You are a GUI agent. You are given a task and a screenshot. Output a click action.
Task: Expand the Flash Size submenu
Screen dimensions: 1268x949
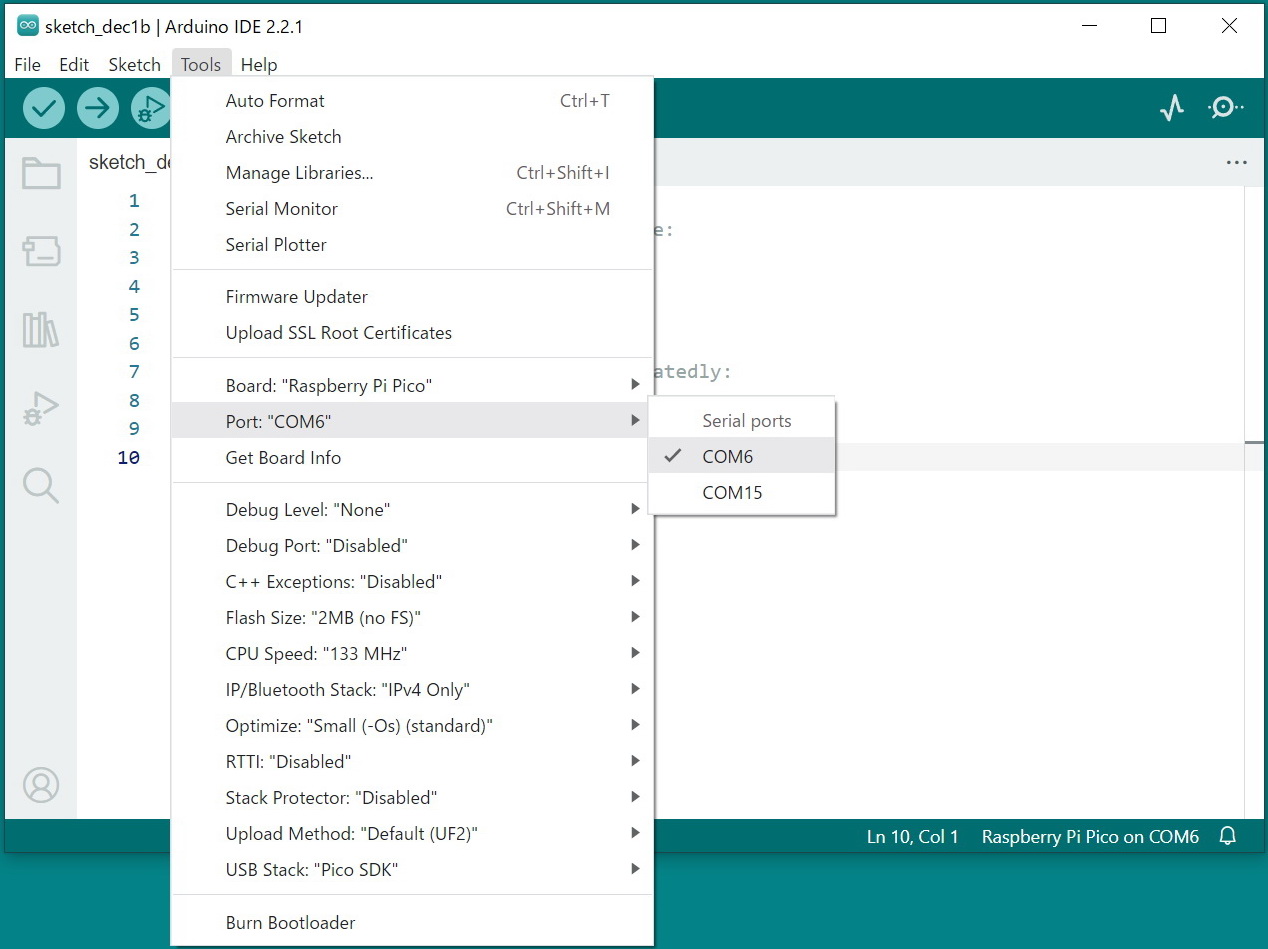point(413,617)
